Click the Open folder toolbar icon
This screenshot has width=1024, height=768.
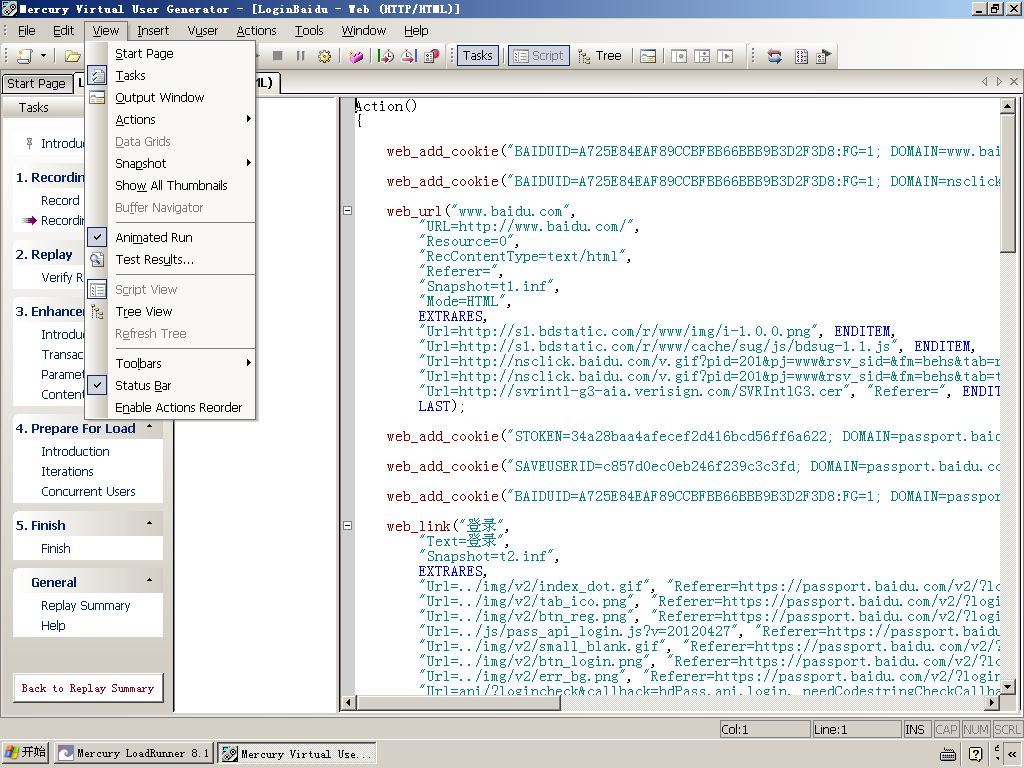(x=72, y=56)
